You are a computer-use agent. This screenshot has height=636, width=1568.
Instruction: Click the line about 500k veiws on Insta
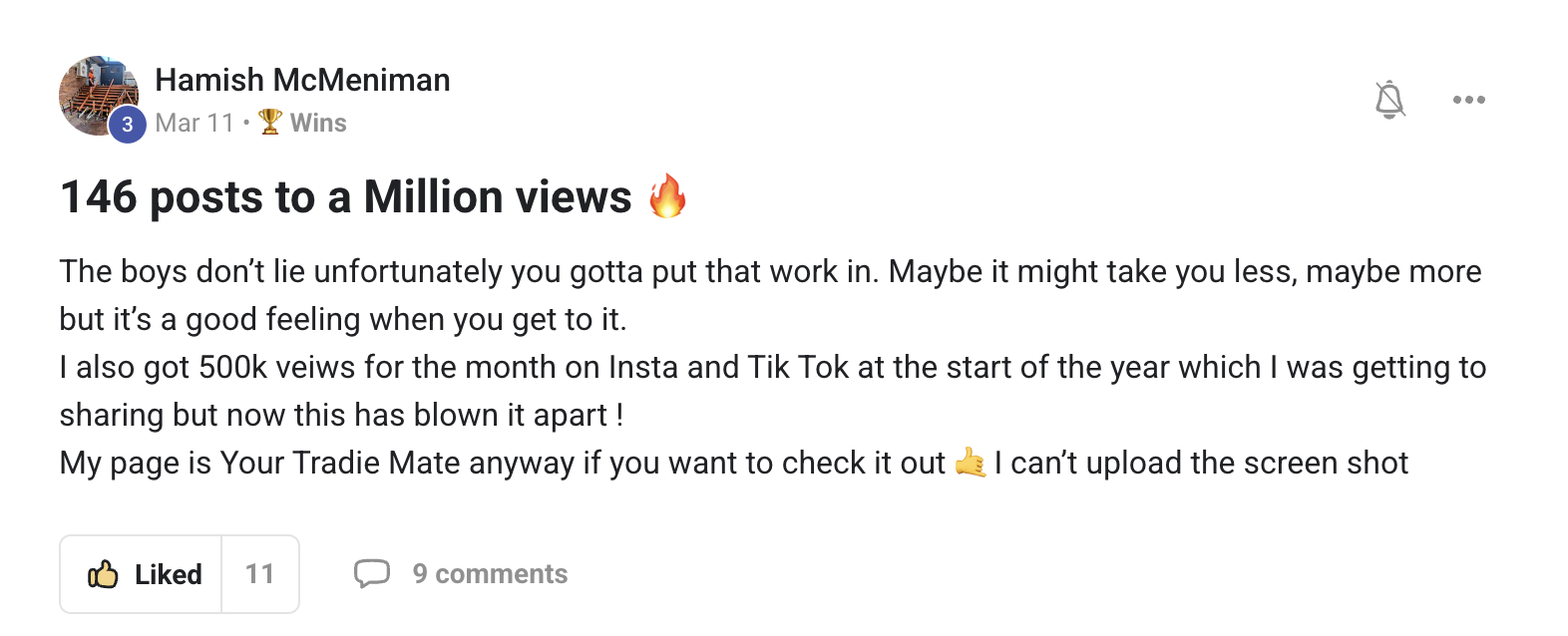pos(773,367)
